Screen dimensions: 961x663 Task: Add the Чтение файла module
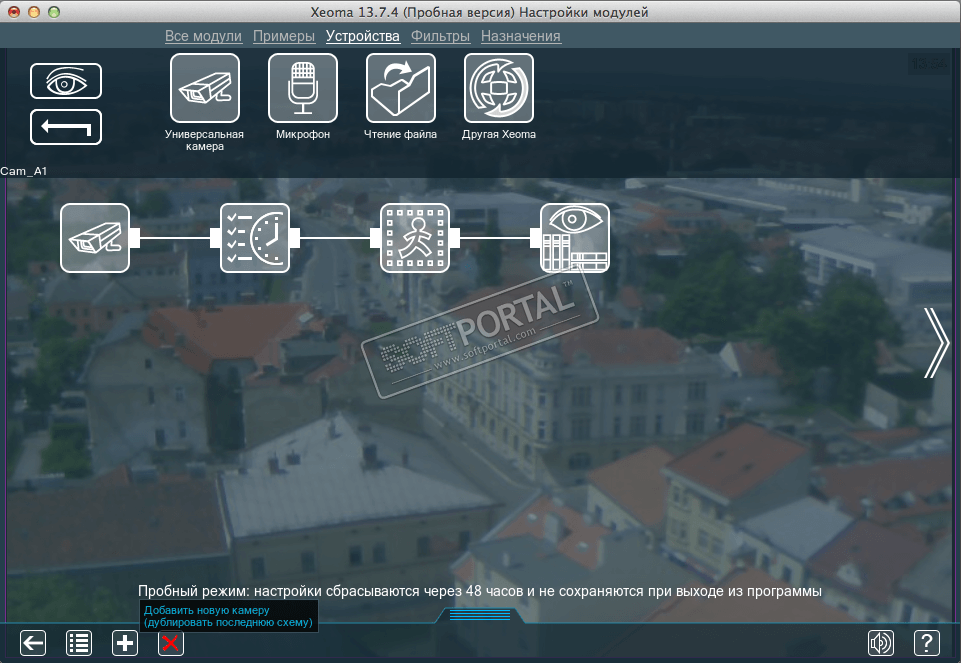click(x=401, y=88)
